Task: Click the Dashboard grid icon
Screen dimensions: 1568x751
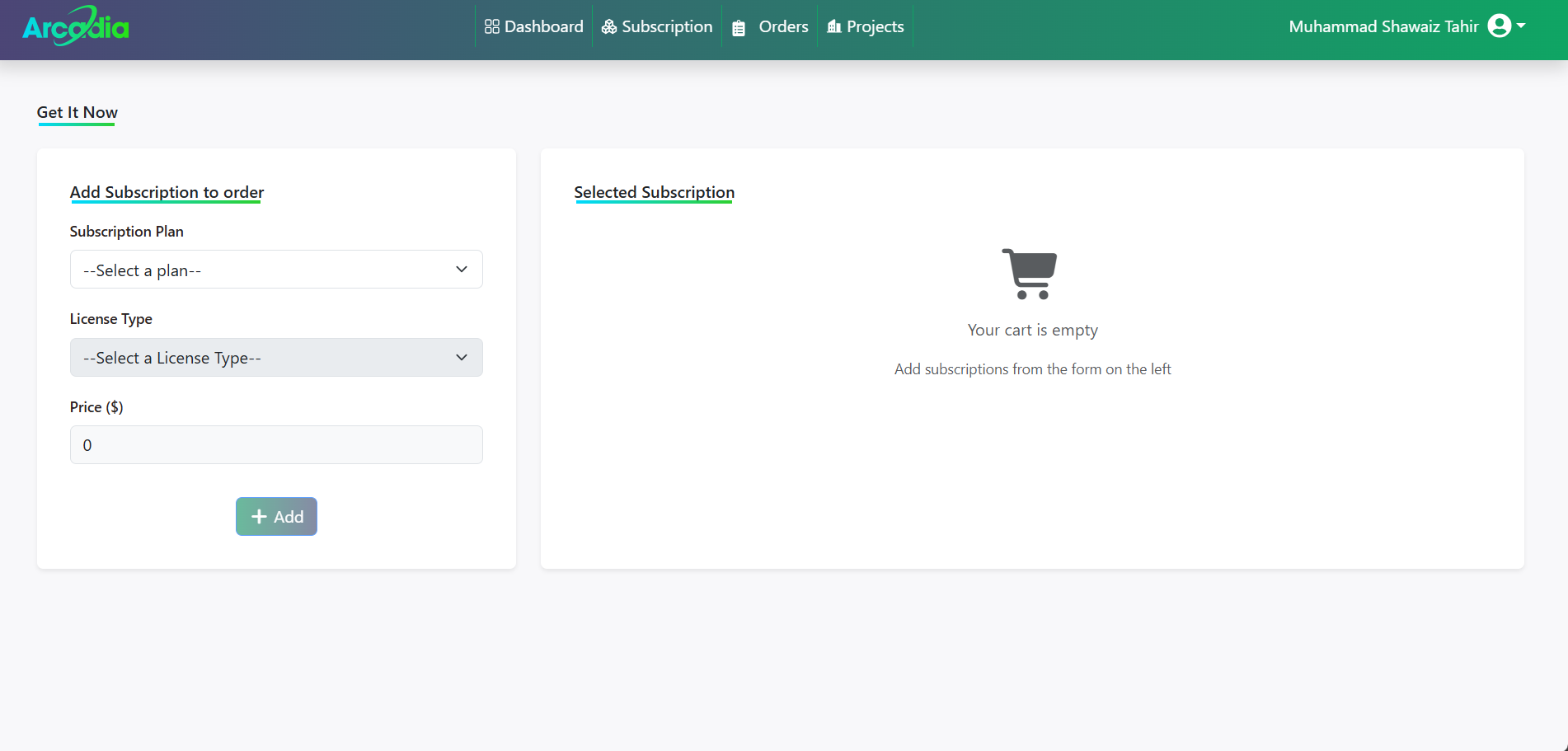Action: click(x=492, y=27)
